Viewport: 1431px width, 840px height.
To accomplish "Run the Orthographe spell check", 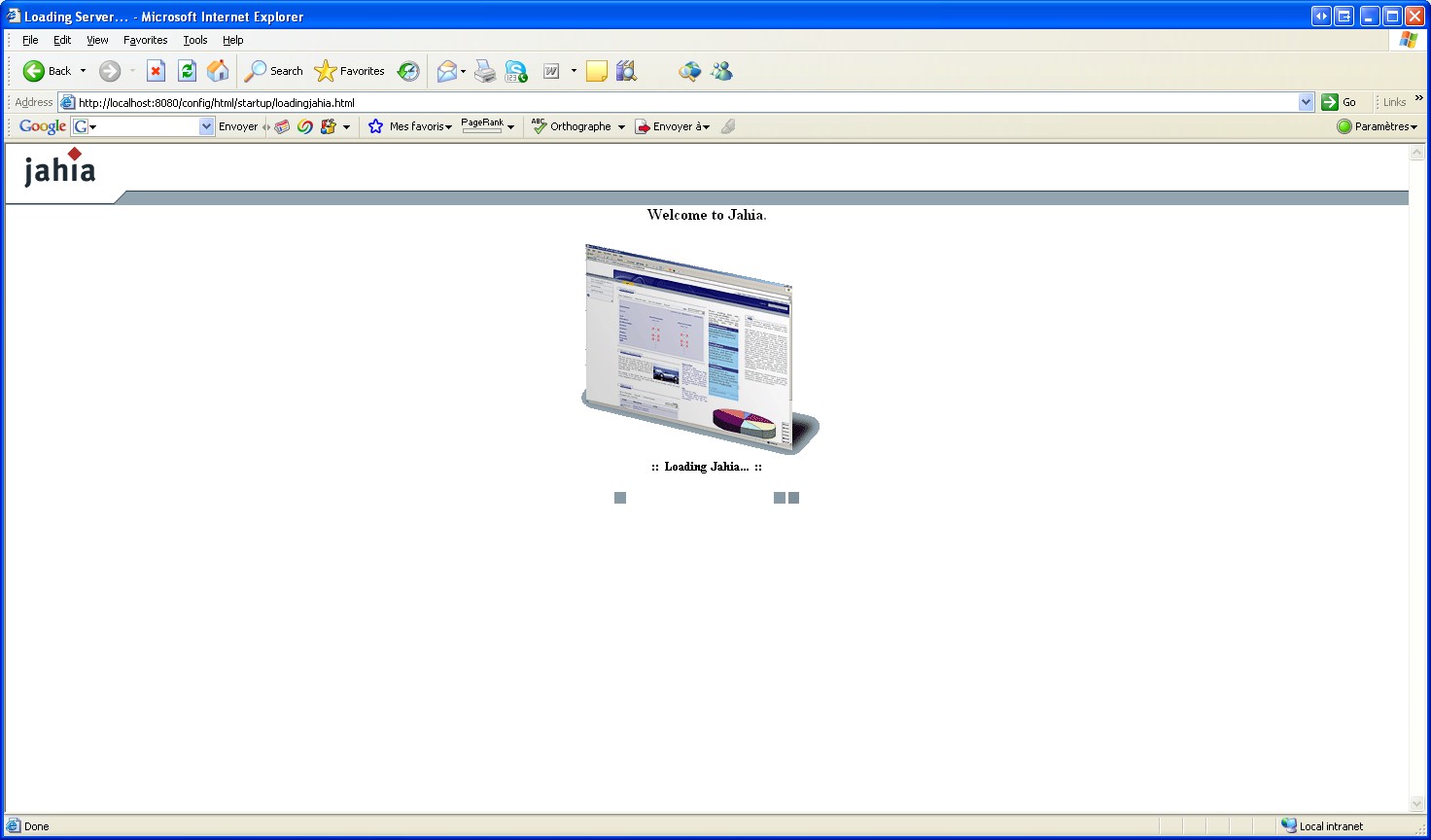I will coord(572,126).
